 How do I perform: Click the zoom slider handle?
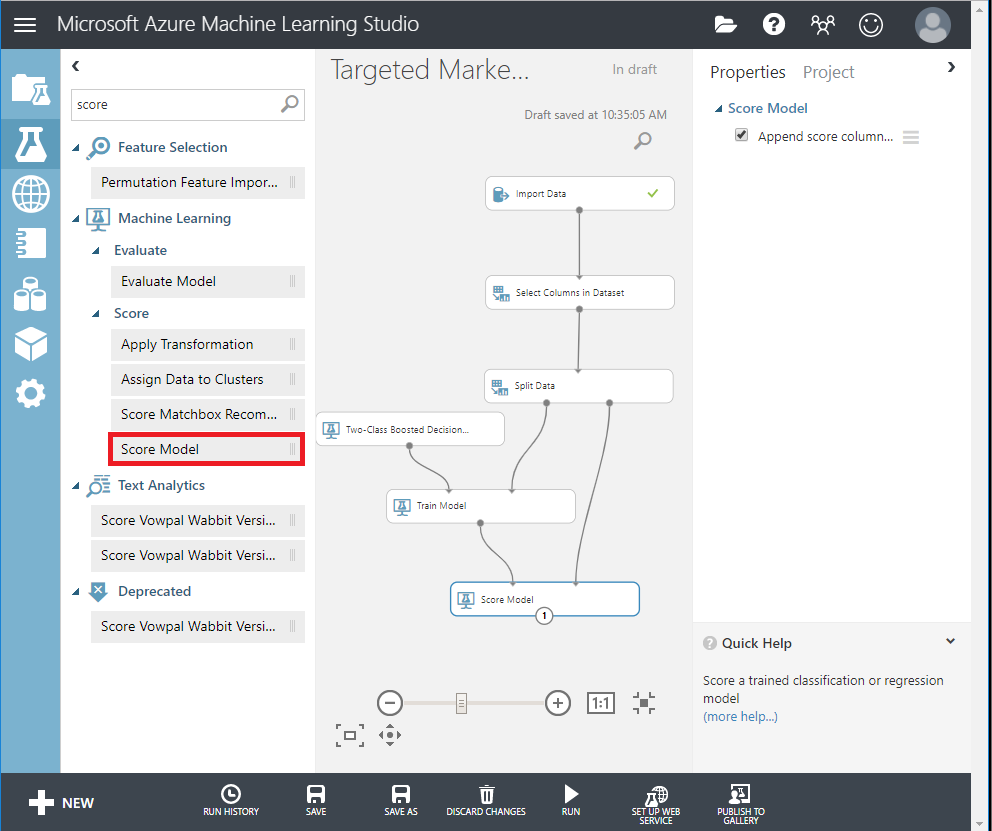(x=461, y=703)
